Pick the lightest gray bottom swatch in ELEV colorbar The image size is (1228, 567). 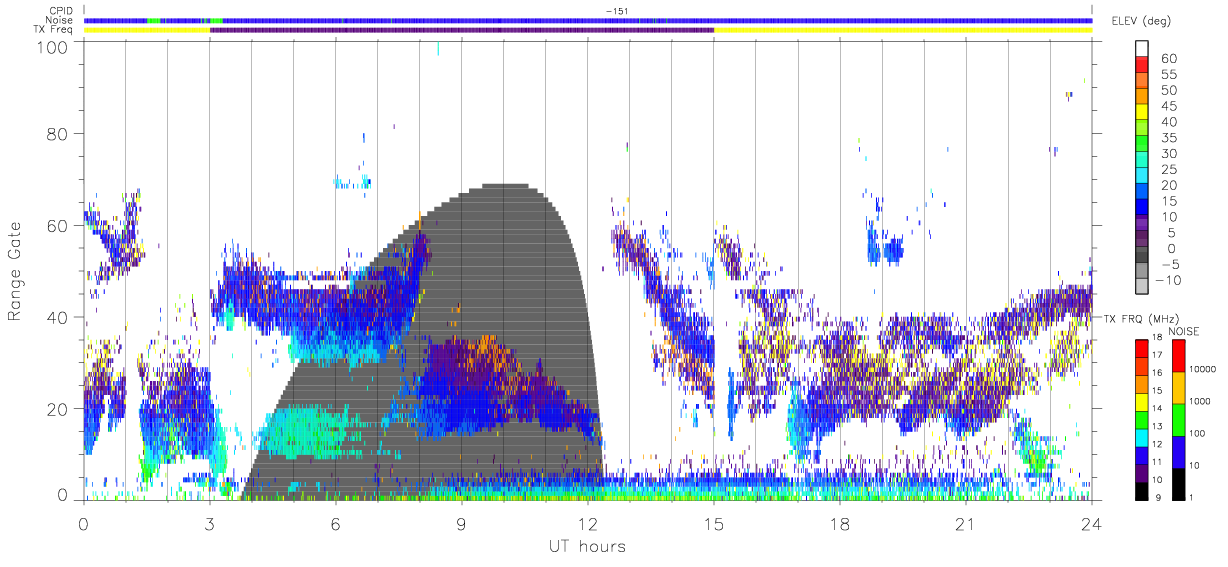1142,286
